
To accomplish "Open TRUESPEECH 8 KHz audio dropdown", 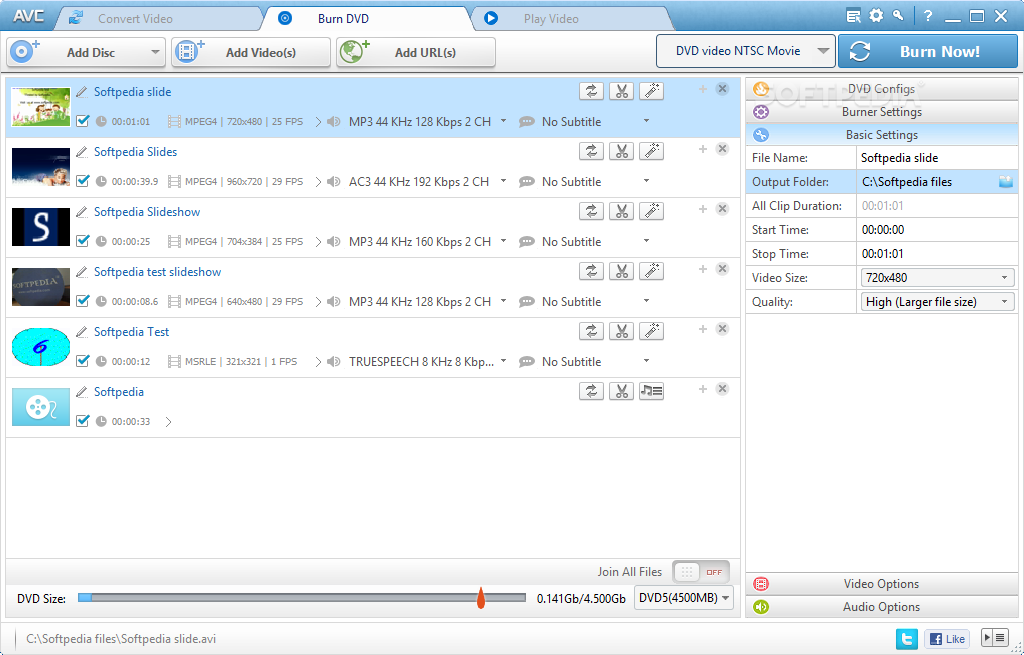I will coord(504,361).
